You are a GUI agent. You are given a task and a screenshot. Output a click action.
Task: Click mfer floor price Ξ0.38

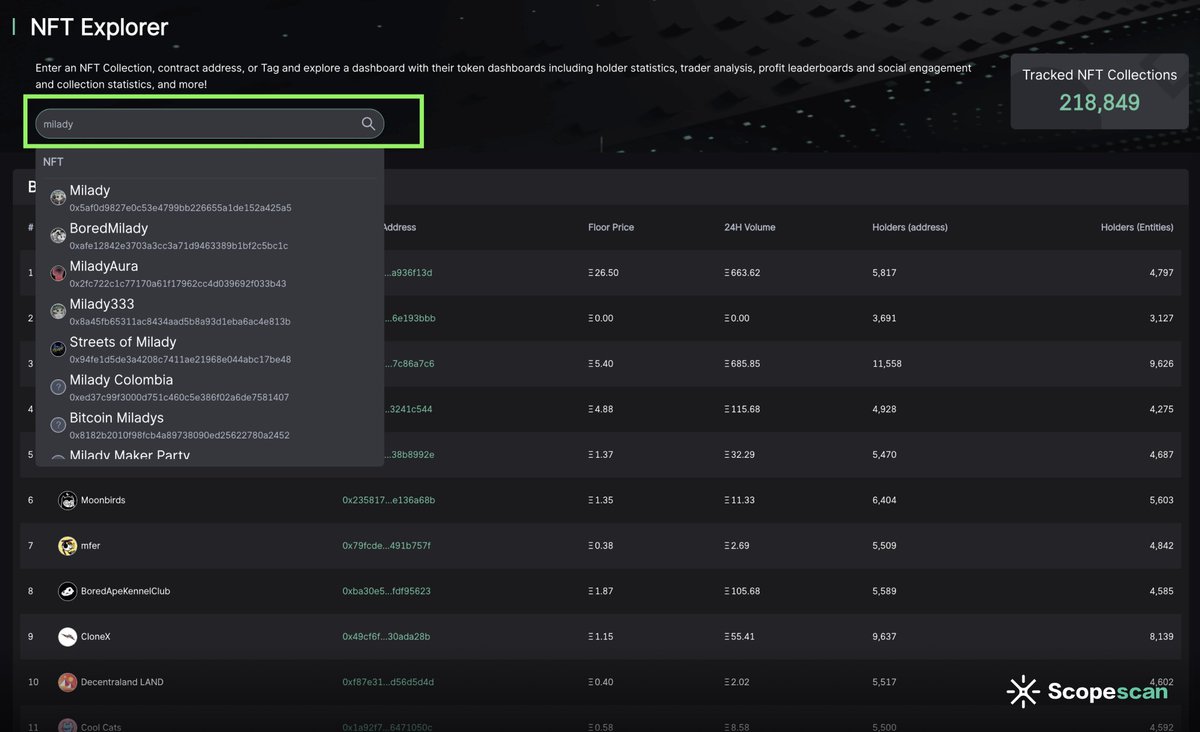coord(601,546)
